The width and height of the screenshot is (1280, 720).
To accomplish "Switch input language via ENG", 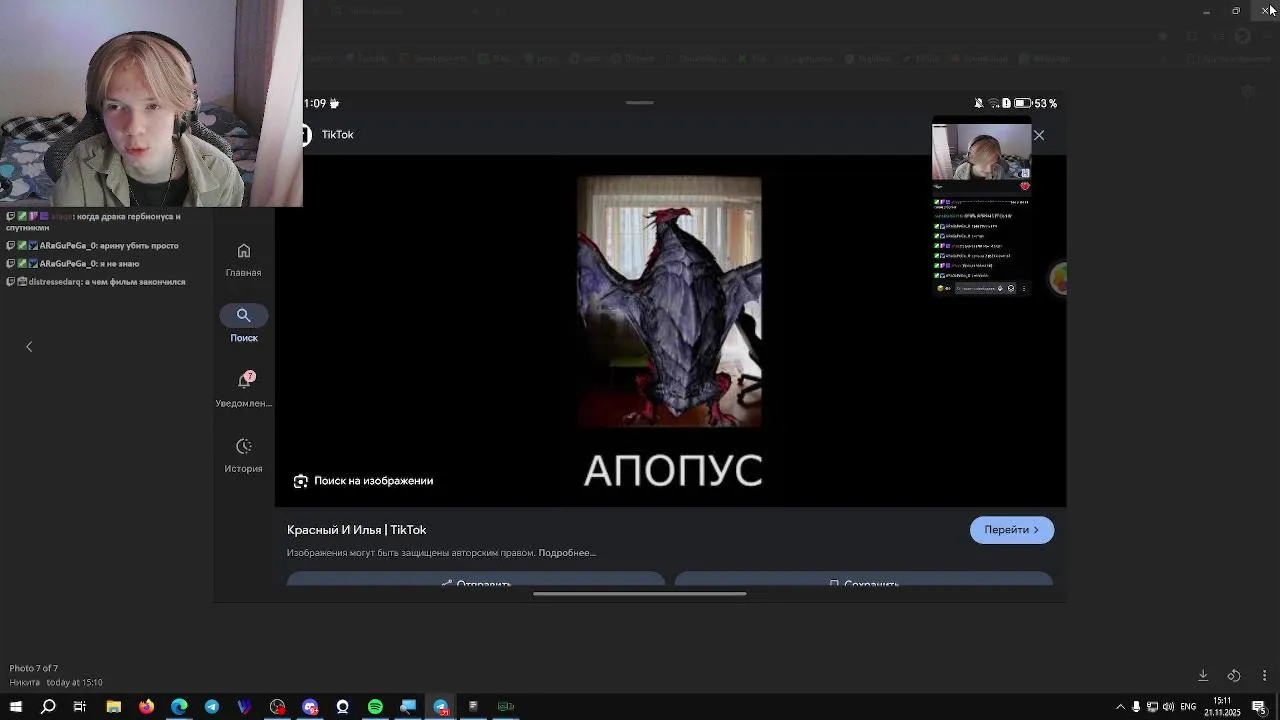I will (x=1188, y=707).
